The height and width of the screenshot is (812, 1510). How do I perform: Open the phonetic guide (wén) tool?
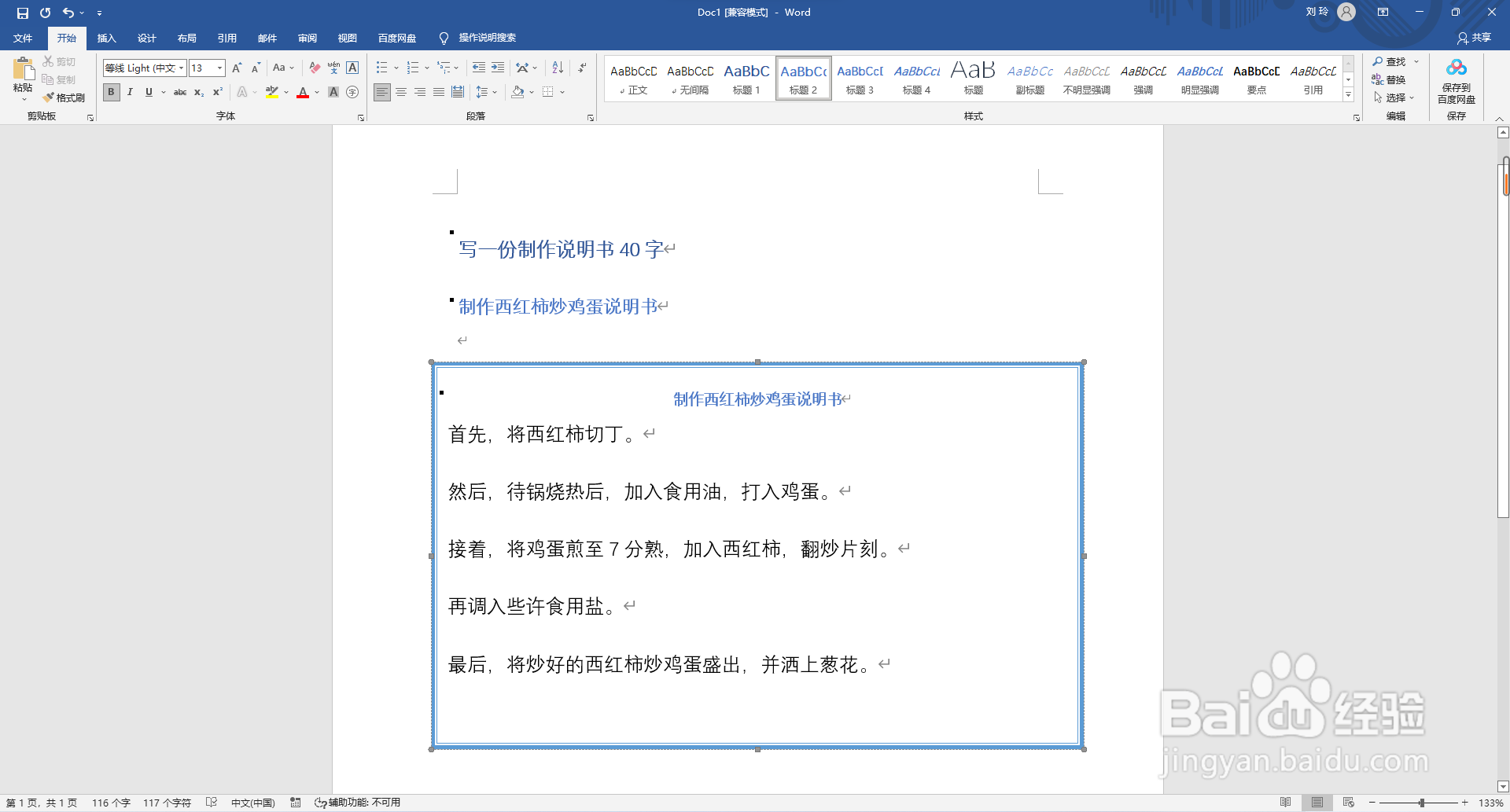tap(333, 68)
